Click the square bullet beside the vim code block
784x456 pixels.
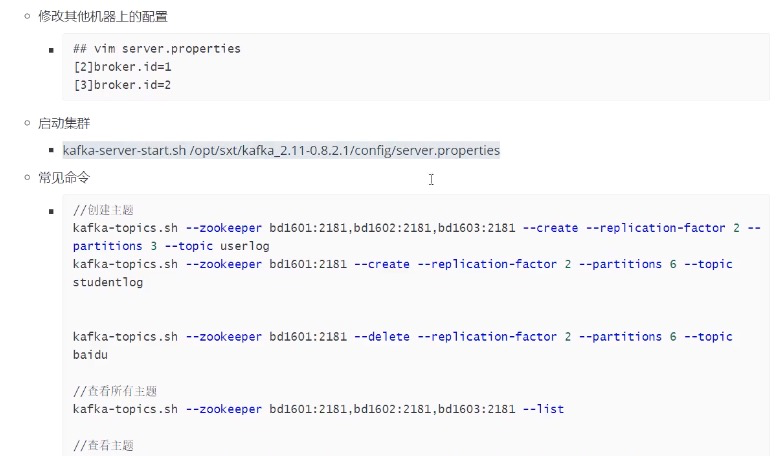click(51, 49)
